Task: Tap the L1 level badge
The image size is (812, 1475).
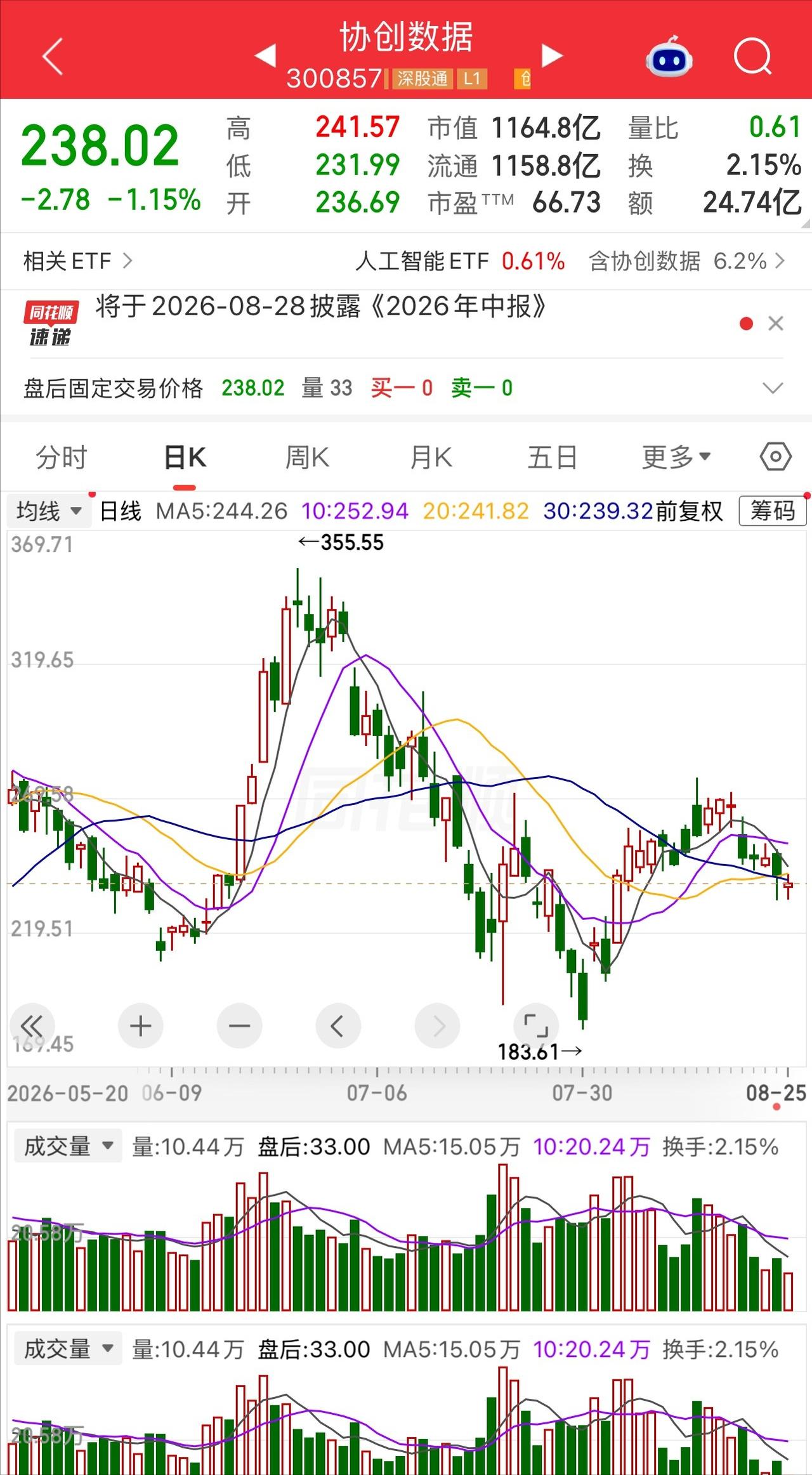Action: pos(472,79)
